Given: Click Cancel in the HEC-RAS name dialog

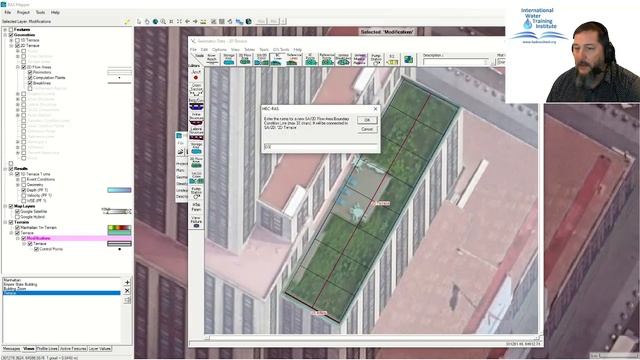Looking at the screenshot, I should tap(367, 129).
